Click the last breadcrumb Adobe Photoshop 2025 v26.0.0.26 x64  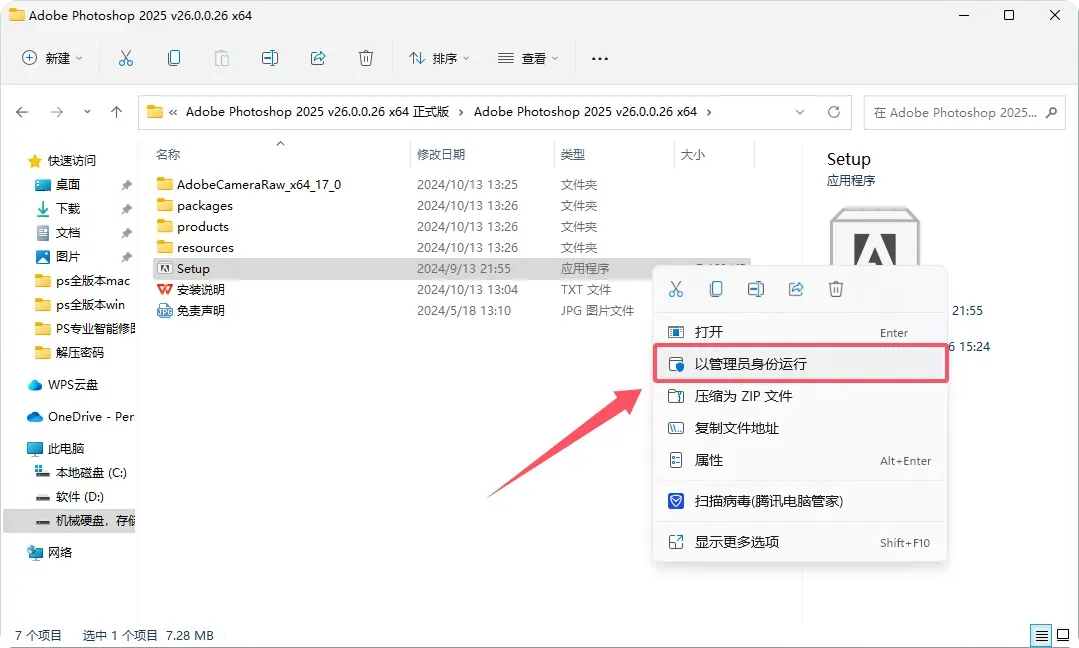586,111
